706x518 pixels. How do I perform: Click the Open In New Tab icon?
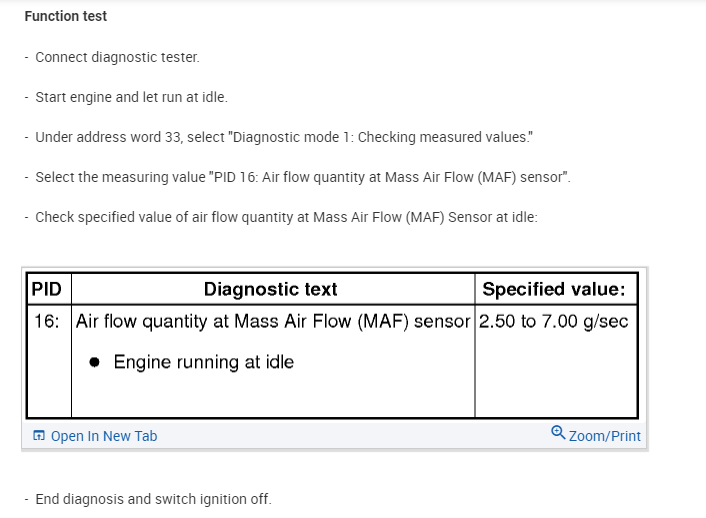pos(39,436)
